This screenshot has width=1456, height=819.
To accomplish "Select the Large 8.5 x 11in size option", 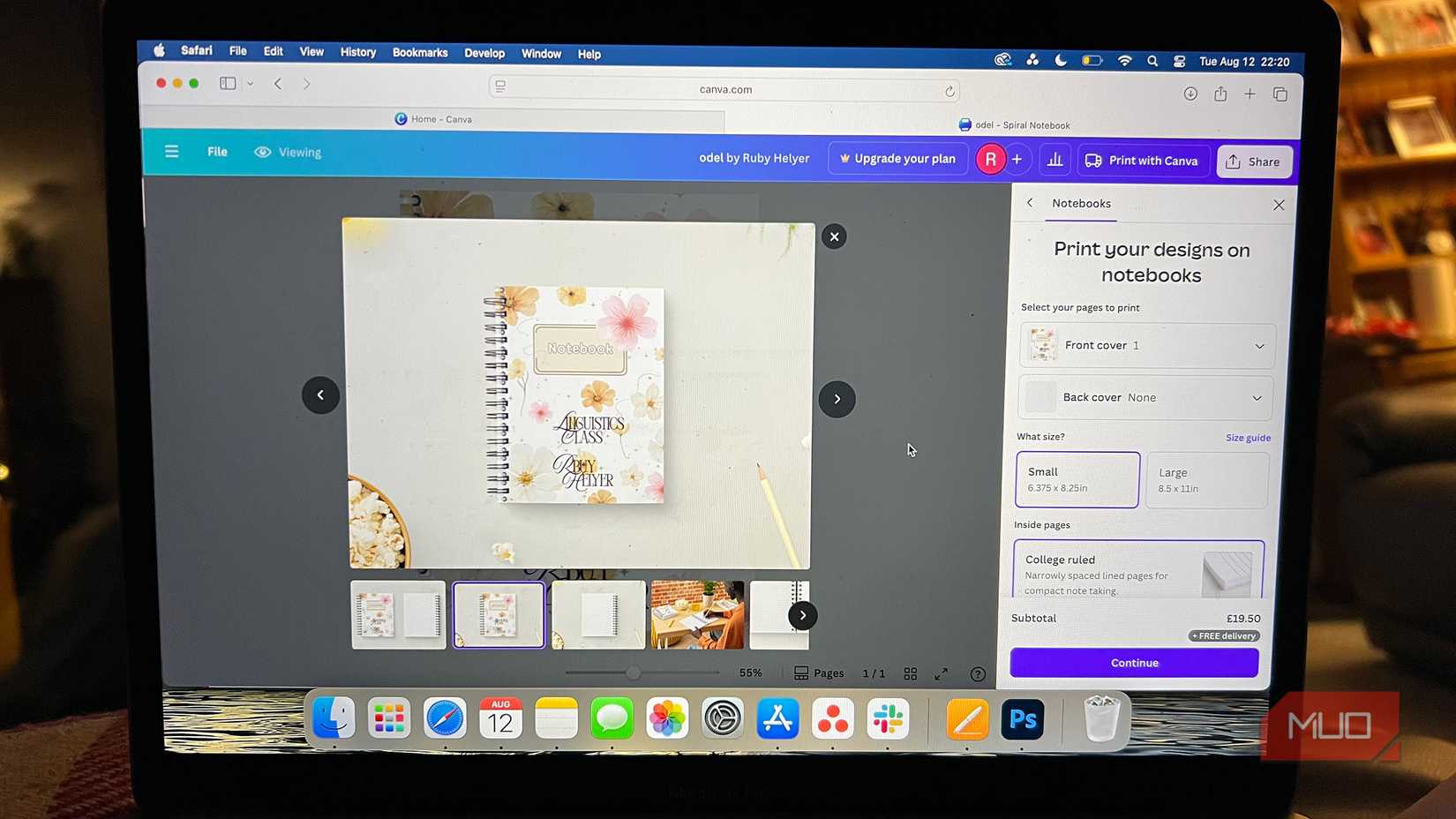I will (x=1206, y=479).
